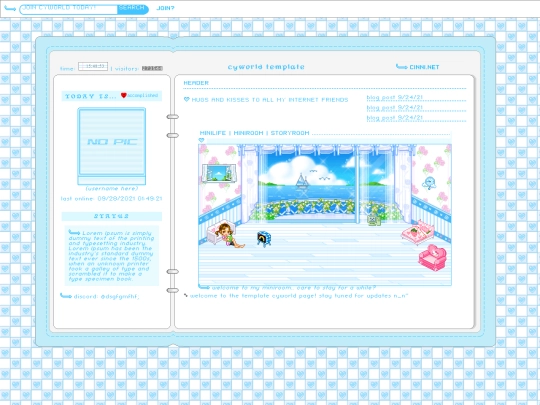Click the heart icon before 'Hugs and kisses'
540x405 pixels.
tap(187, 99)
